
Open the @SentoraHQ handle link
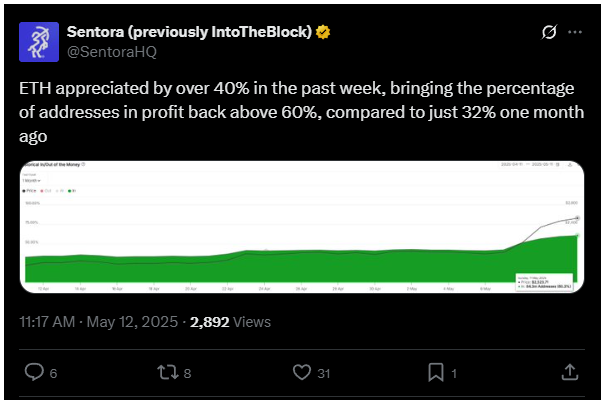tap(112, 52)
